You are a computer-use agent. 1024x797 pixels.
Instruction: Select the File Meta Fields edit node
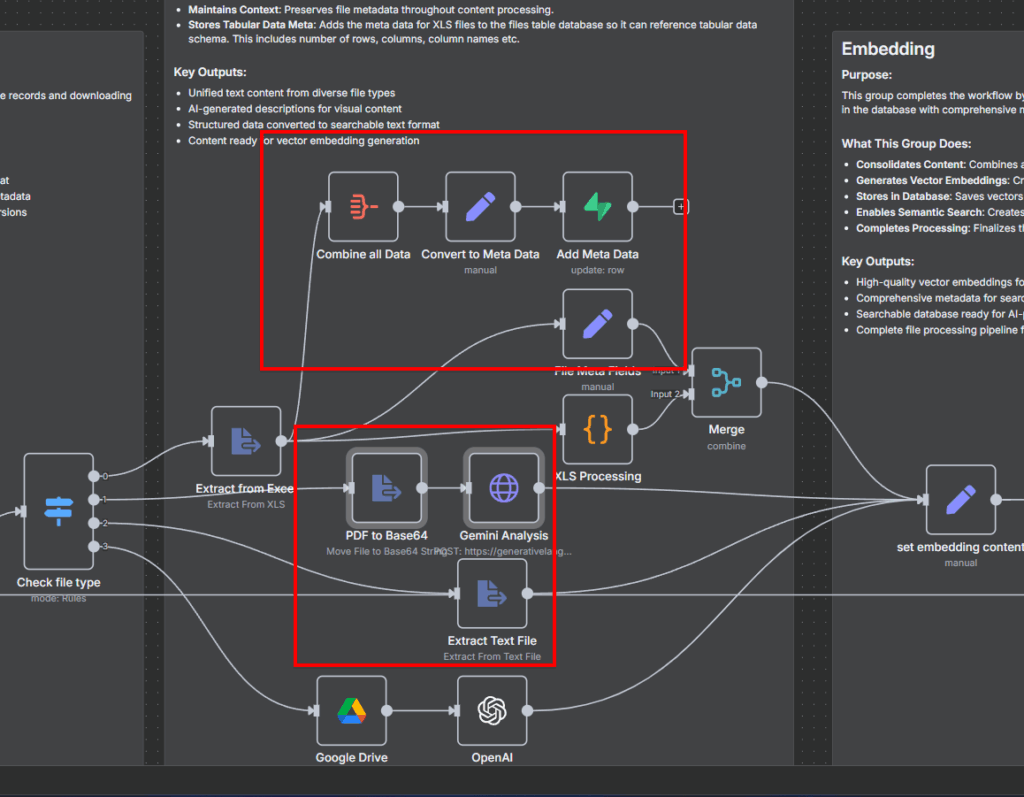[x=597, y=324]
